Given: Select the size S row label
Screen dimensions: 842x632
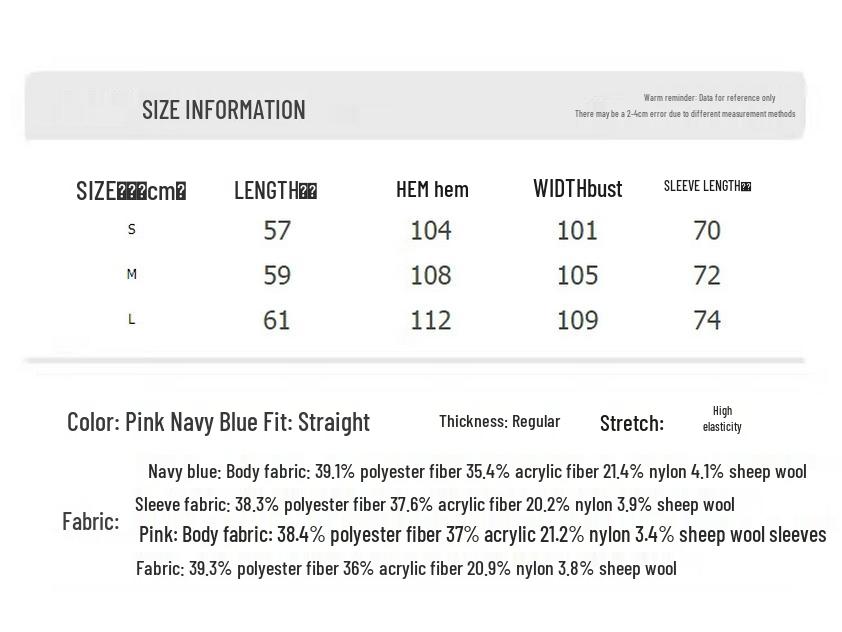Looking at the screenshot, I should 131,230.
